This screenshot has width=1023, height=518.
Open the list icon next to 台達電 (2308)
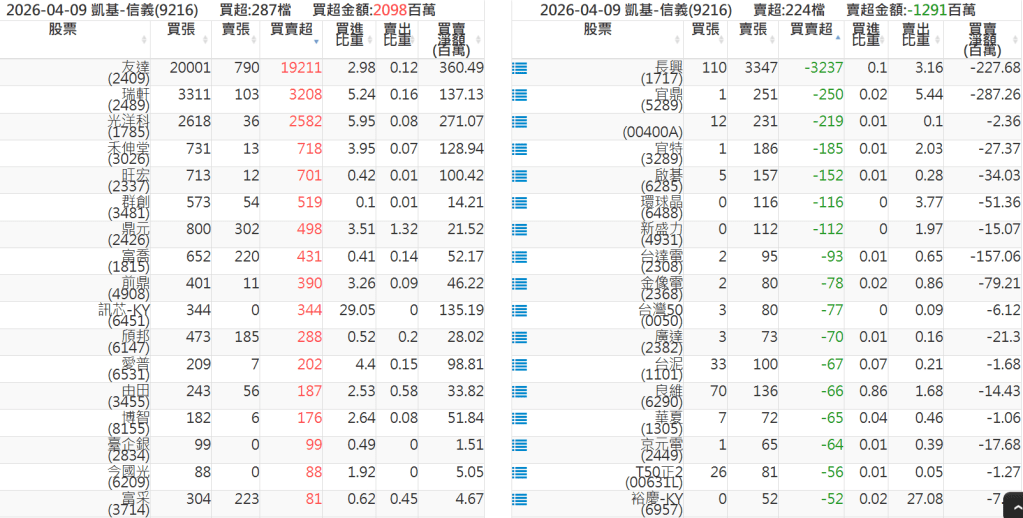coord(519,257)
